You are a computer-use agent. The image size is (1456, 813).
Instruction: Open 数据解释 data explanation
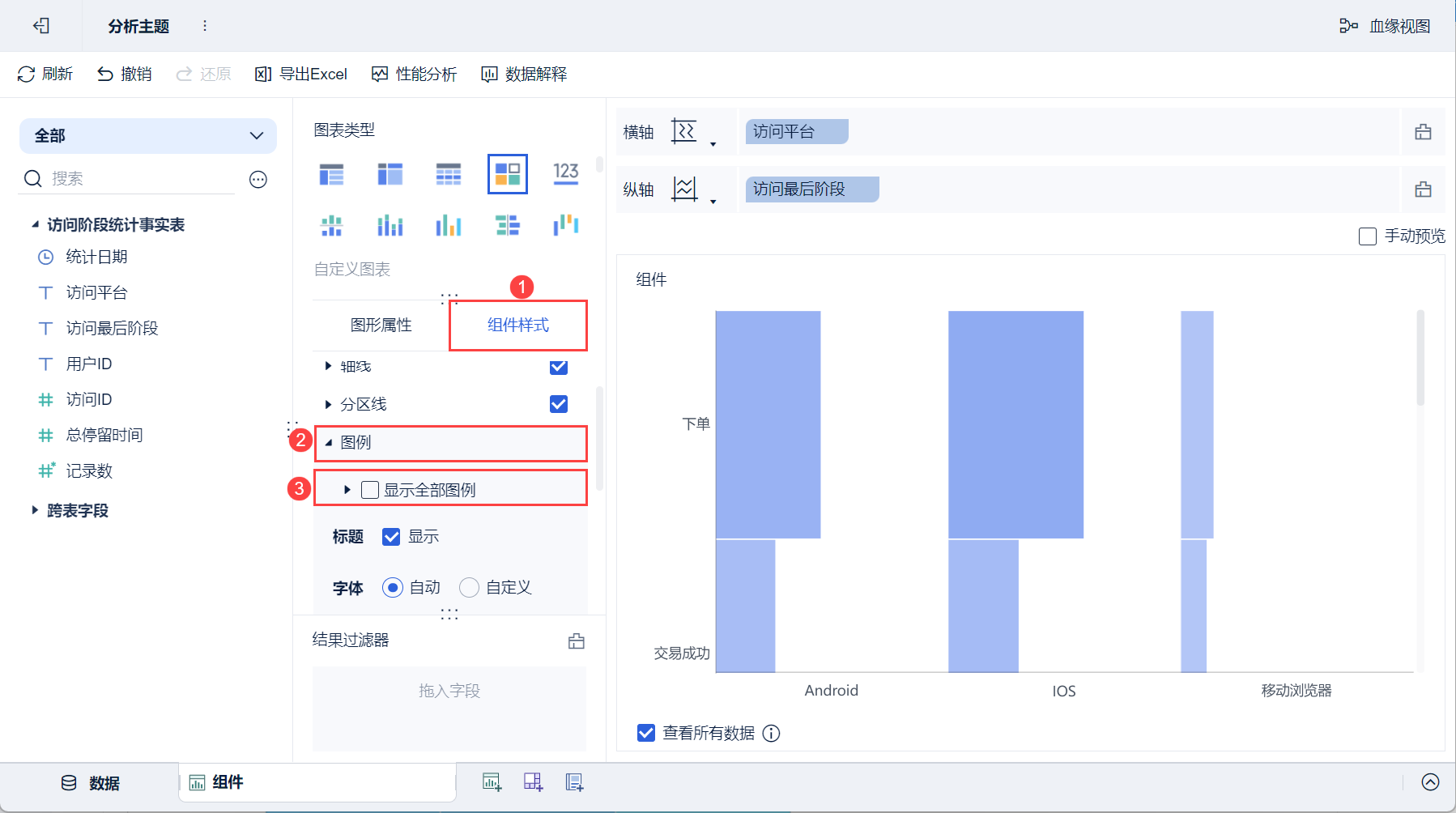click(x=524, y=74)
